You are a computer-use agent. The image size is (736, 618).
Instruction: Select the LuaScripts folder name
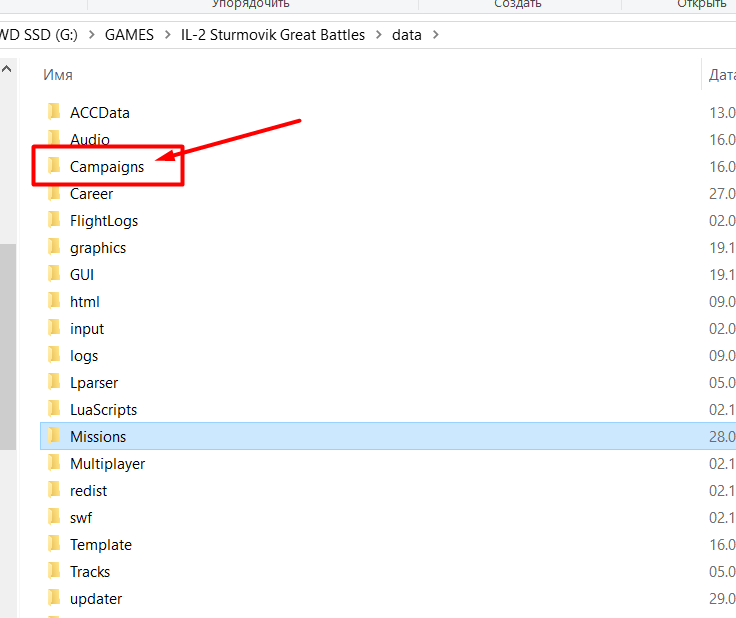[103, 410]
